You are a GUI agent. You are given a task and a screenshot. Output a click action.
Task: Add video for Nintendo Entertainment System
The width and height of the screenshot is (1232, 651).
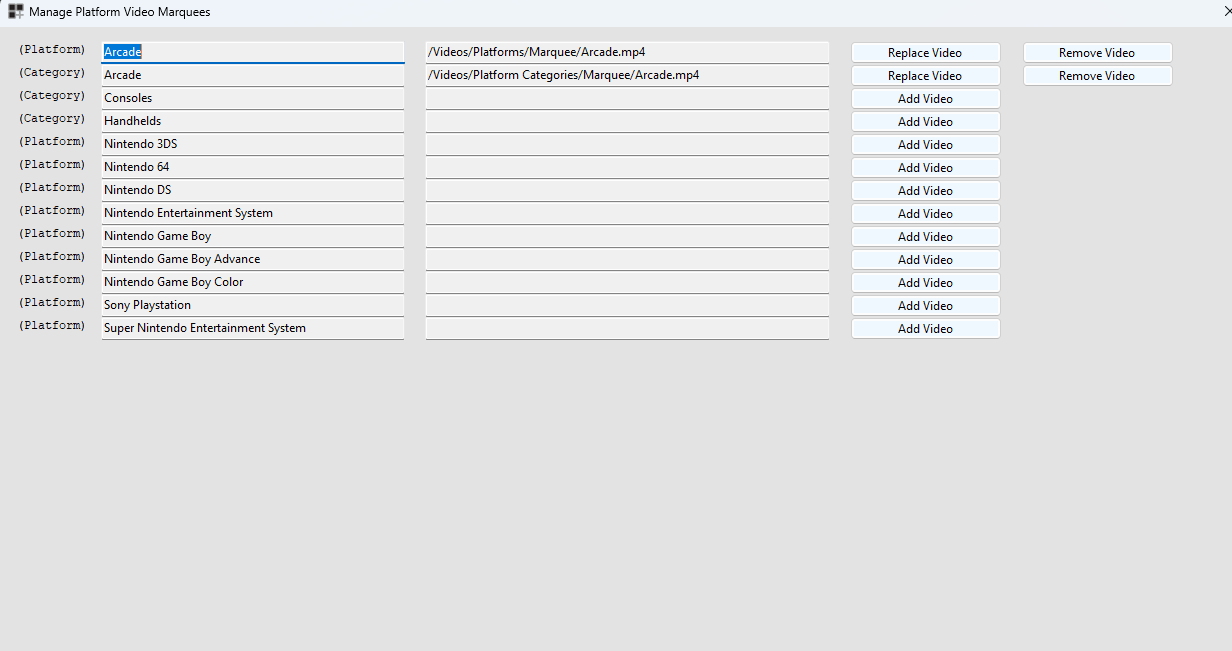(925, 214)
